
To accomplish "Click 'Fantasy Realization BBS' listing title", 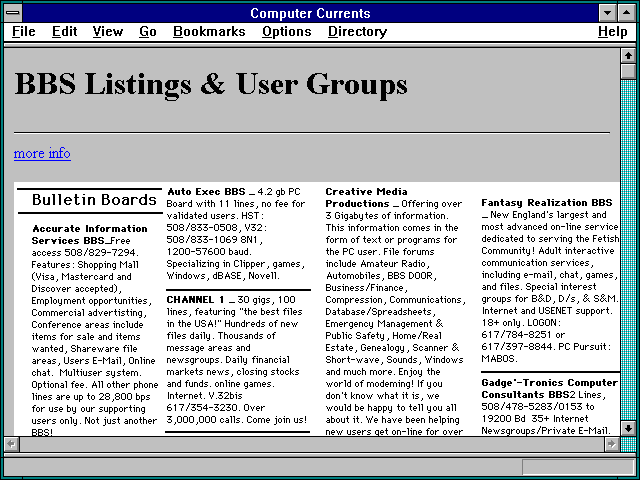I will (x=547, y=203).
